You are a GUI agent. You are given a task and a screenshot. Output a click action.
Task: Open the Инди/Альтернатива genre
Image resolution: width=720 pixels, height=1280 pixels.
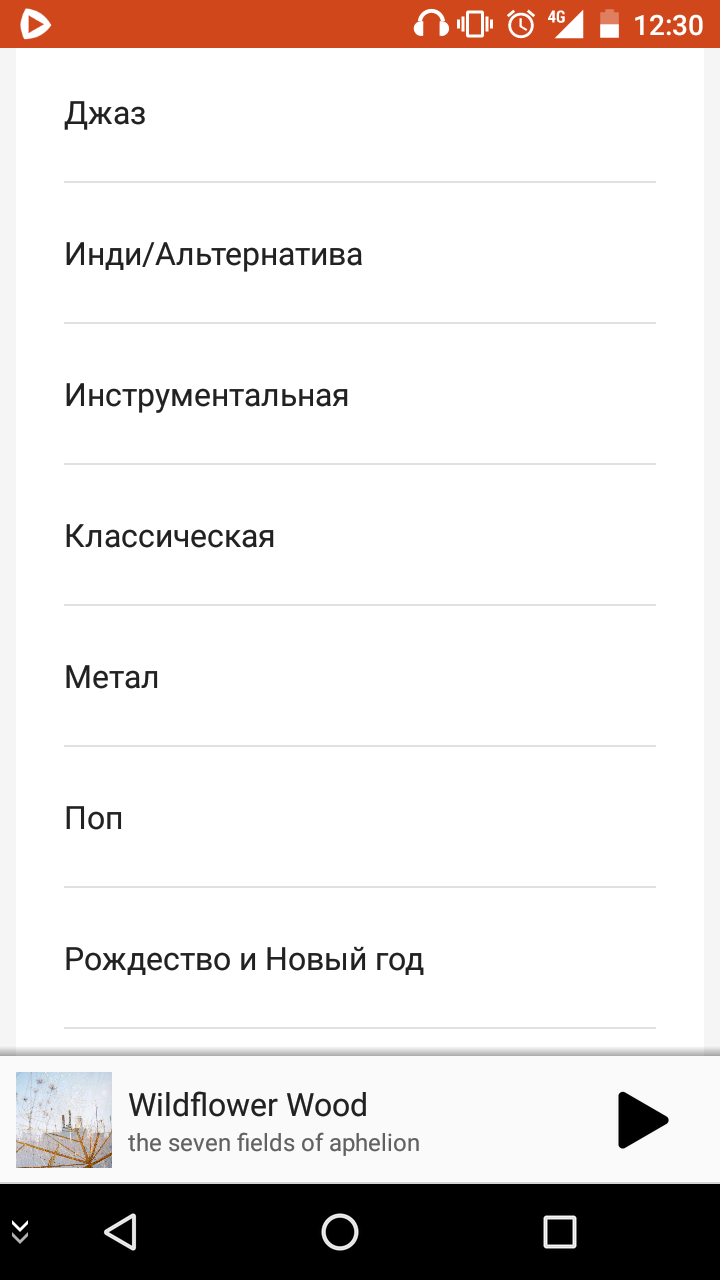pyautogui.click(x=360, y=254)
